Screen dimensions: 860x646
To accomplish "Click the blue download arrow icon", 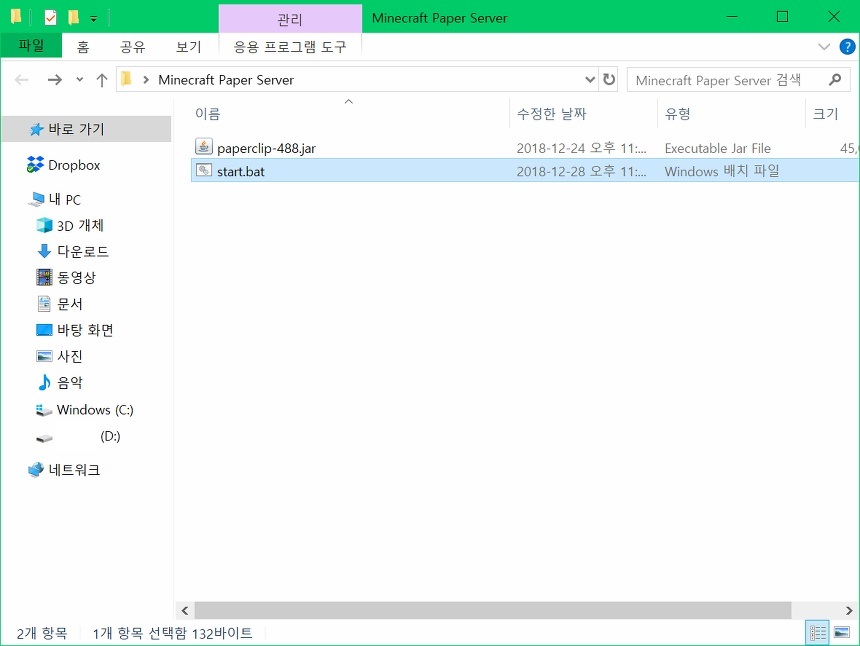I will pyautogui.click(x=44, y=251).
